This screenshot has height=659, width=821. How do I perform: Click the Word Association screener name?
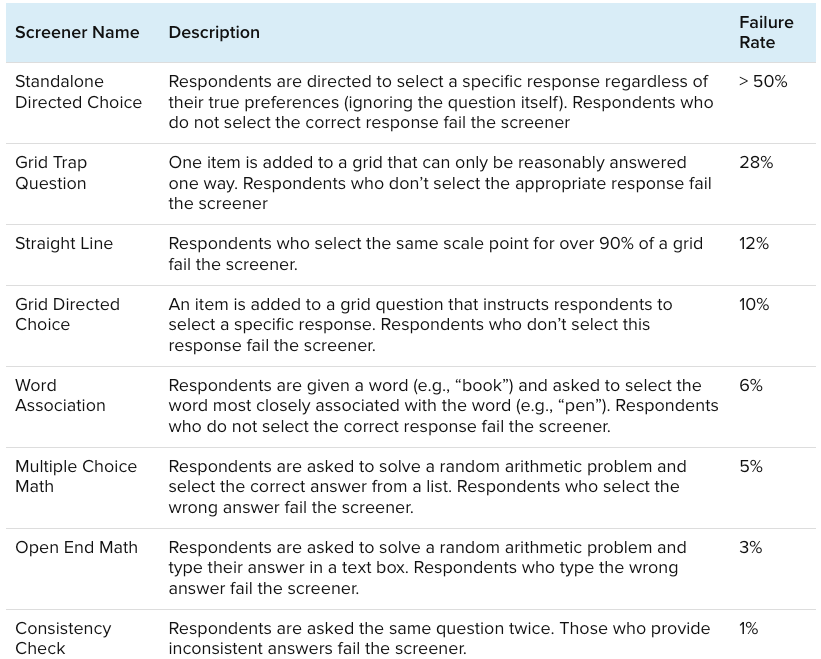(x=60, y=395)
